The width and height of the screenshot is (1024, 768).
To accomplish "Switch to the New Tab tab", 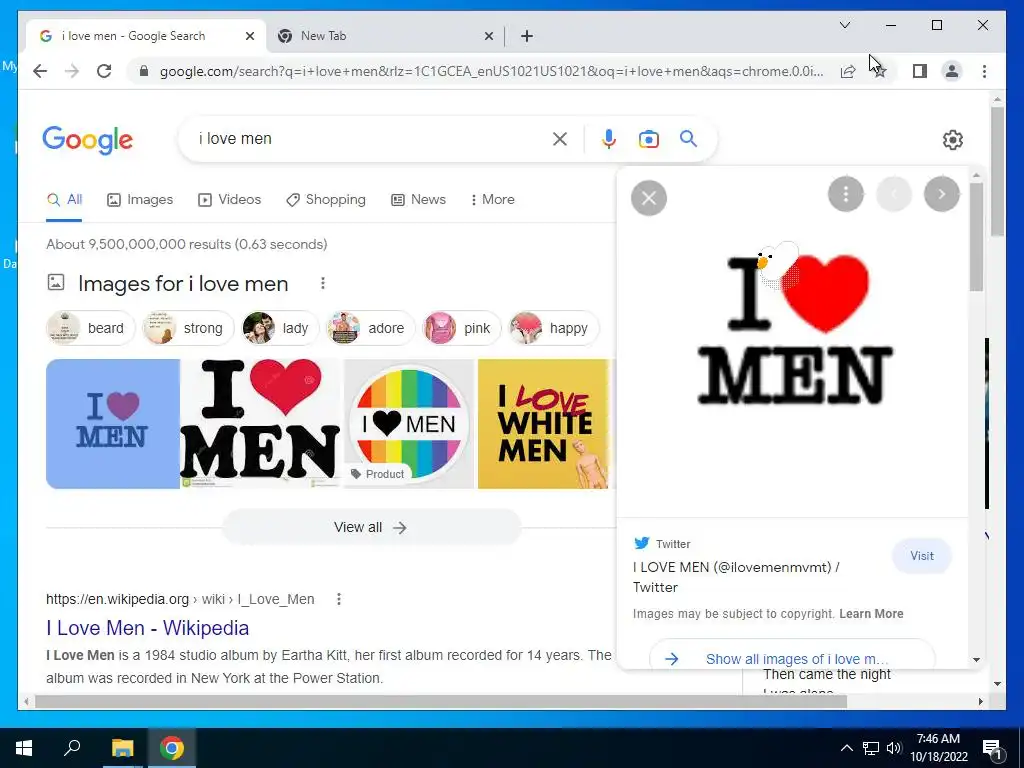I will [x=385, y=36].
